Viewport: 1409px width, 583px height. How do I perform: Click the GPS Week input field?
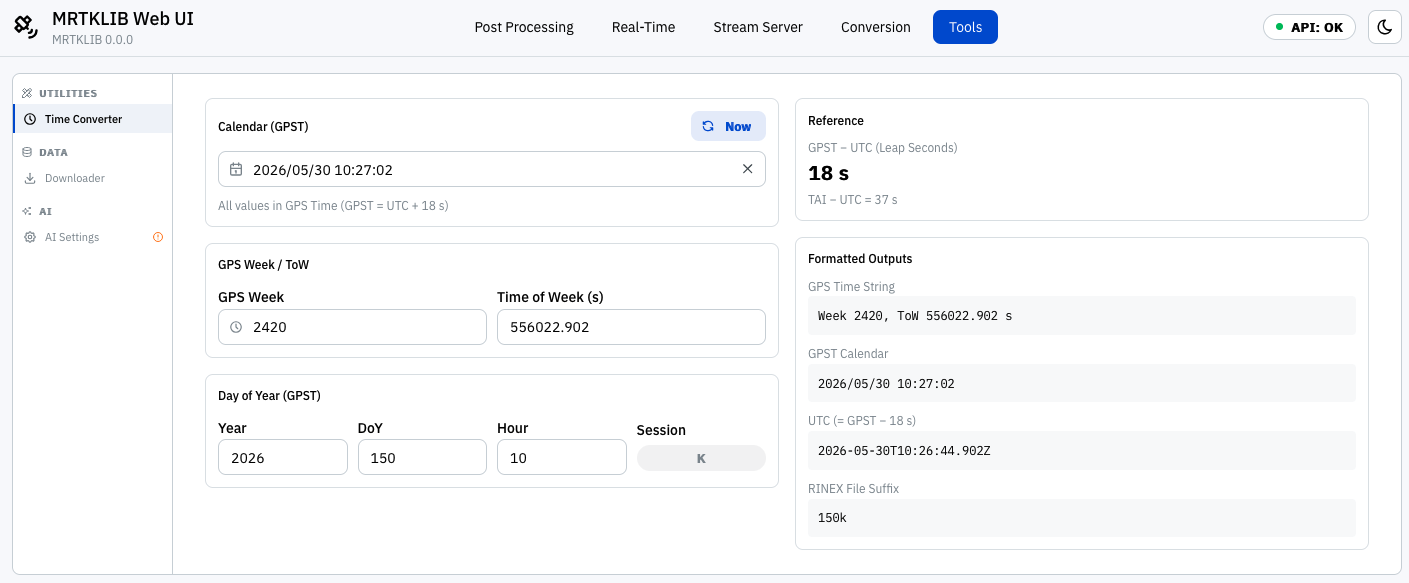(x=352, y=327)
